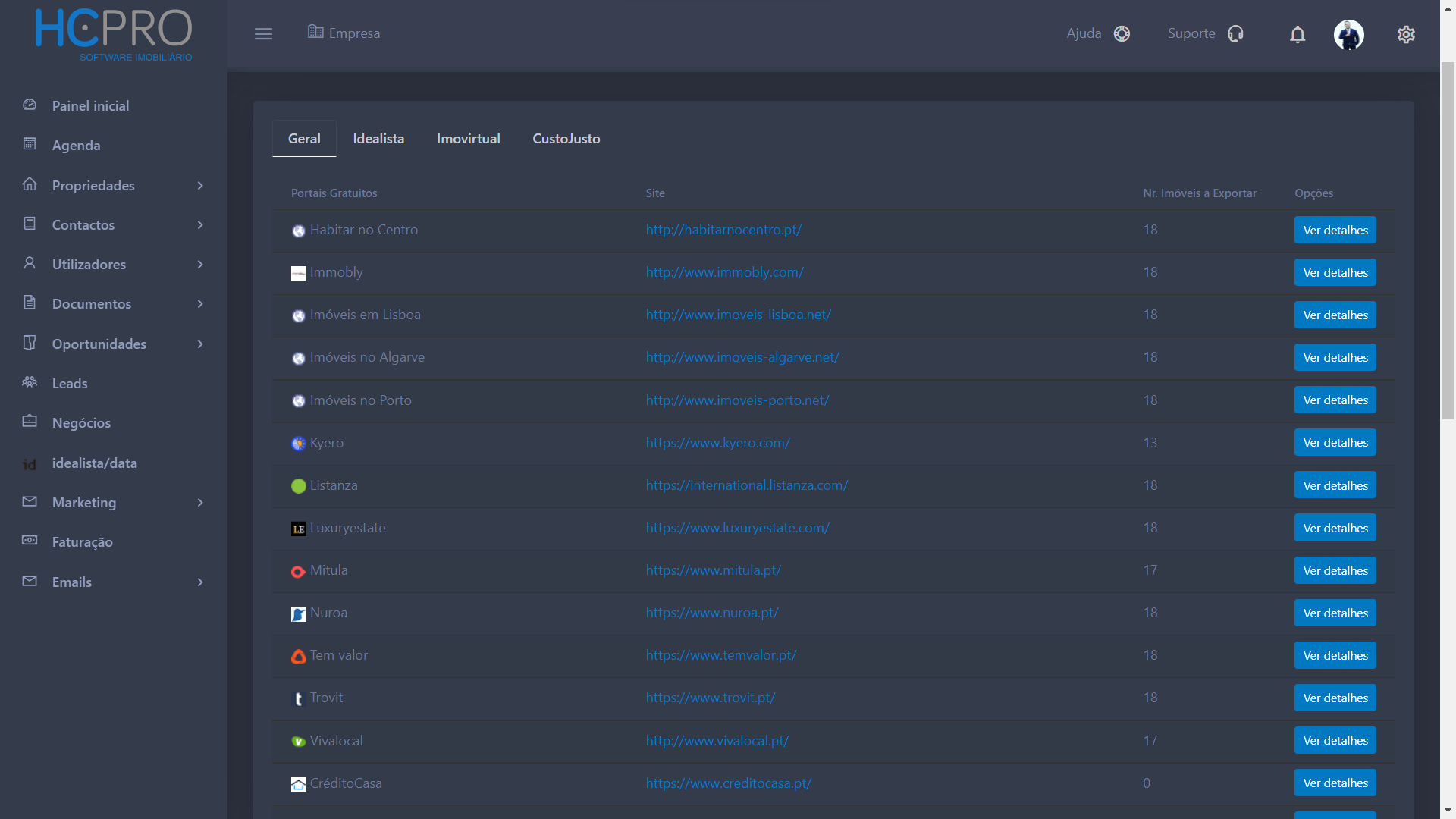This screenshot has height=819, width=1456.
Task: Click the HCPRO logo
Action: (x=114, y=35)
